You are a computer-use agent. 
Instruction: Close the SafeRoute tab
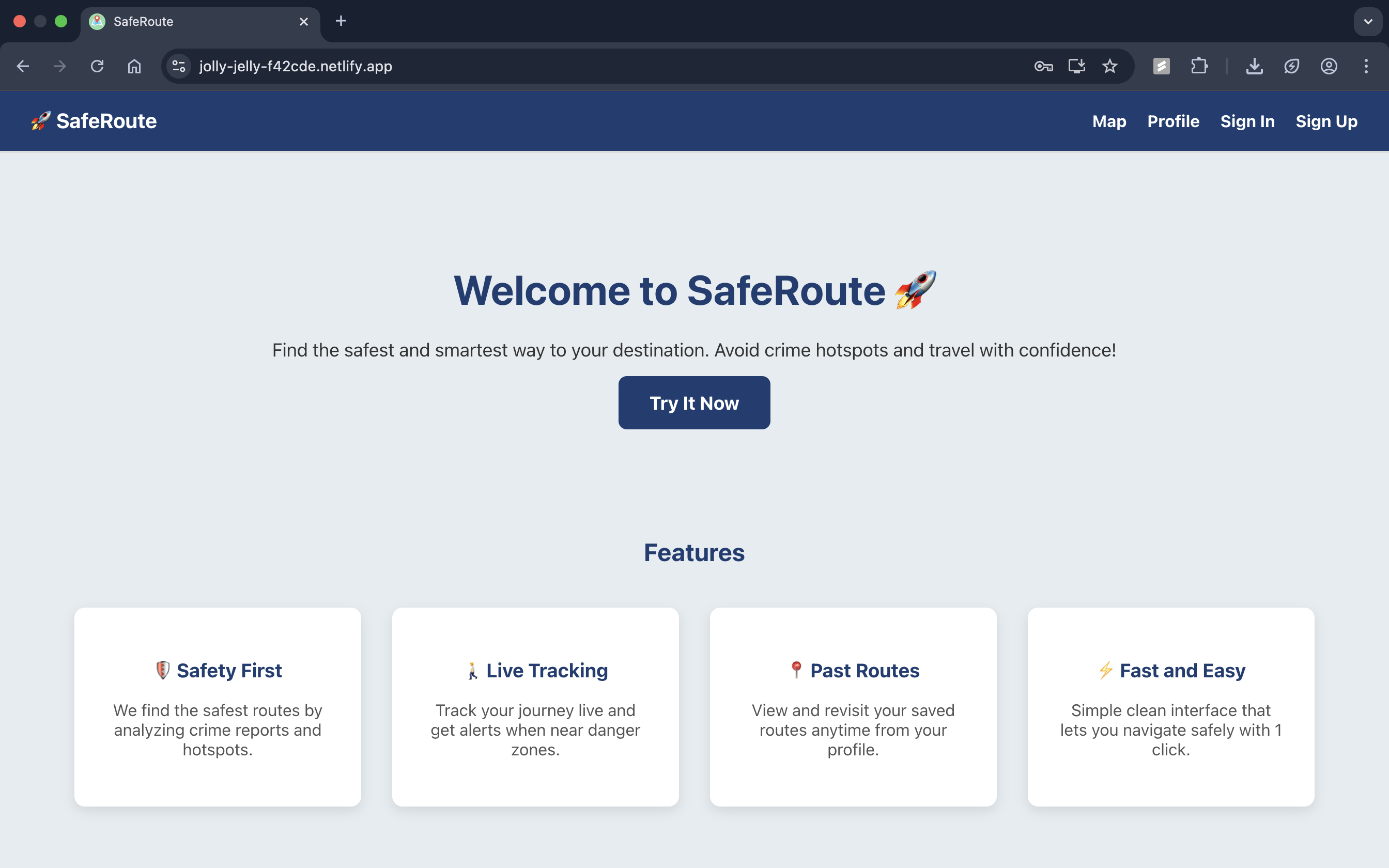tap(304, 22)
